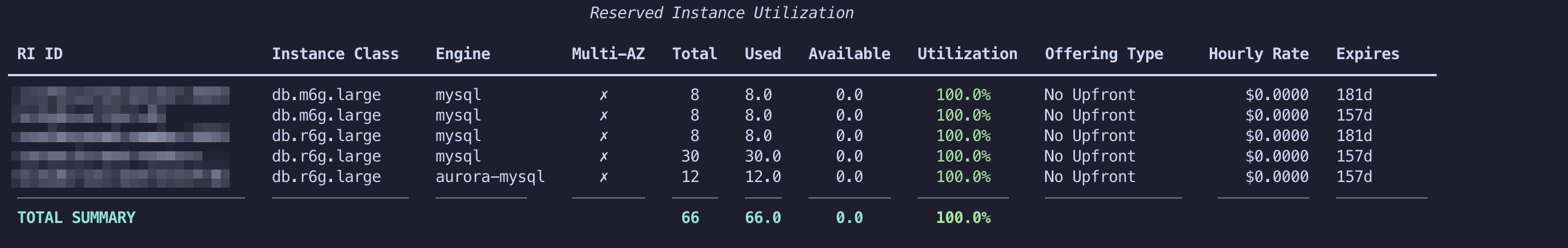Select the aurora-mysql engine cell
This screenshot has width=1568, height=248.
[x=490, y=177]
